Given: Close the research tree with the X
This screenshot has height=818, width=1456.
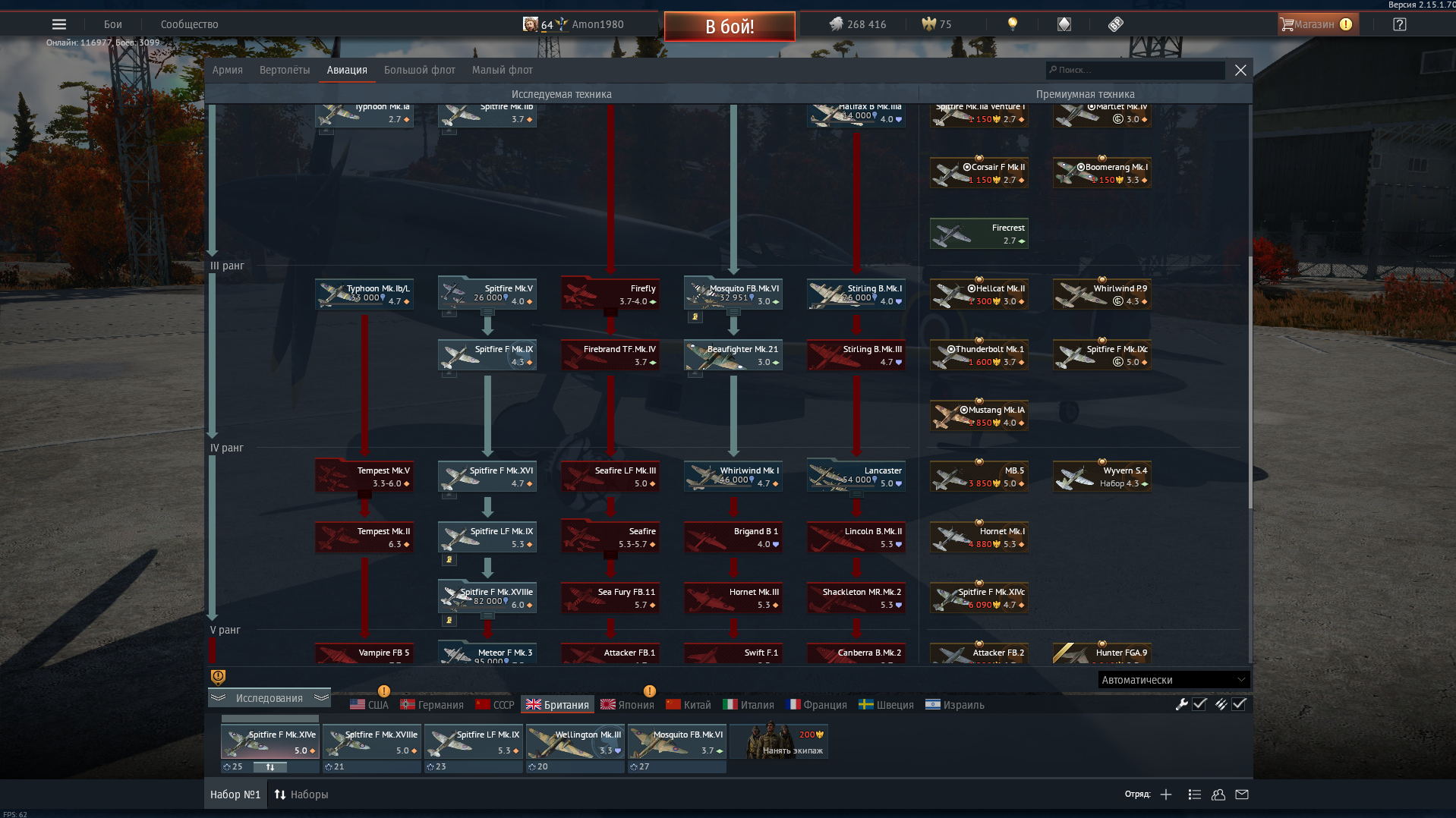Looking at the screenshot, I should coord(1240,70).
